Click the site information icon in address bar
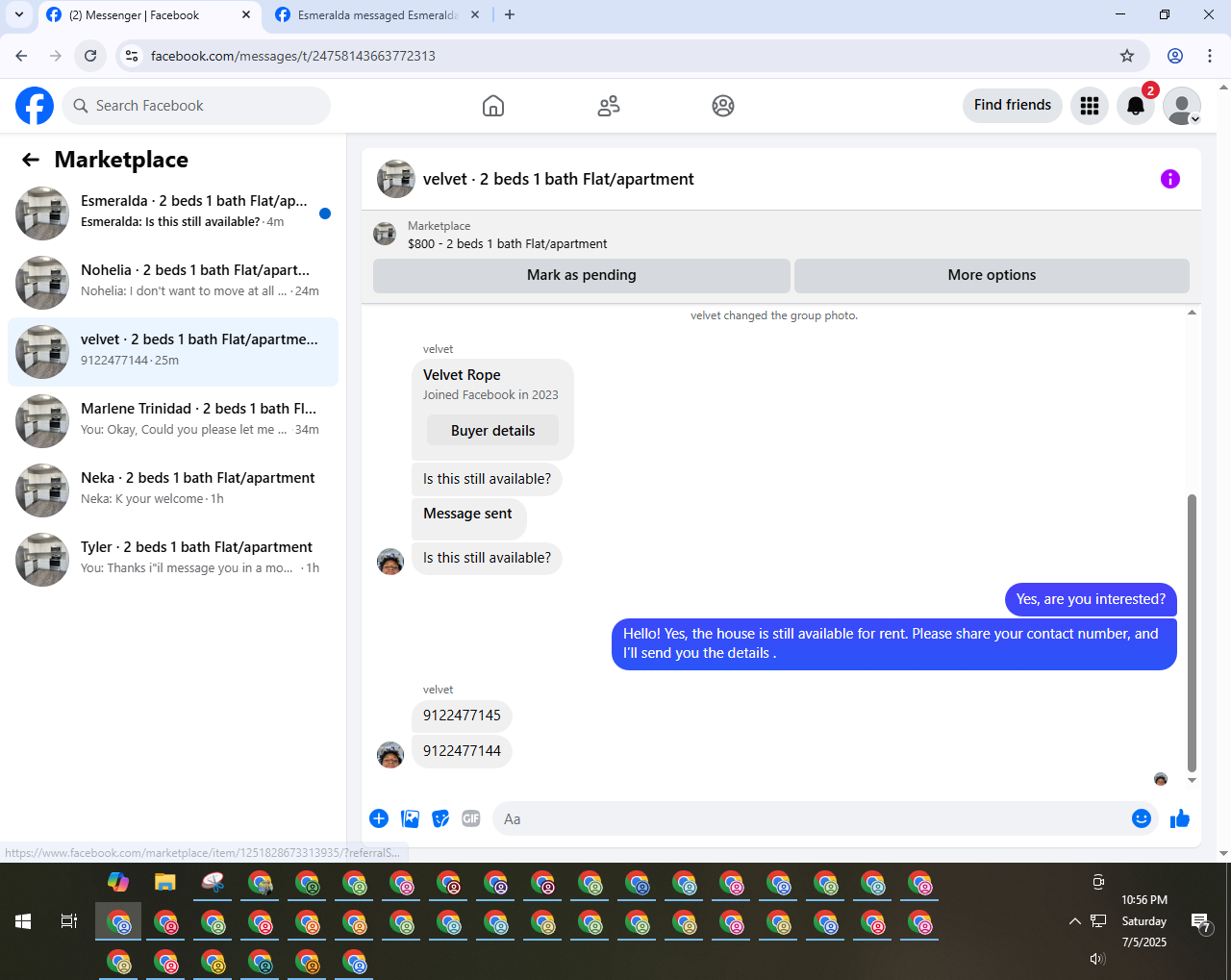The height and width of the screenshot is (980, 1231). pos(132,56)
